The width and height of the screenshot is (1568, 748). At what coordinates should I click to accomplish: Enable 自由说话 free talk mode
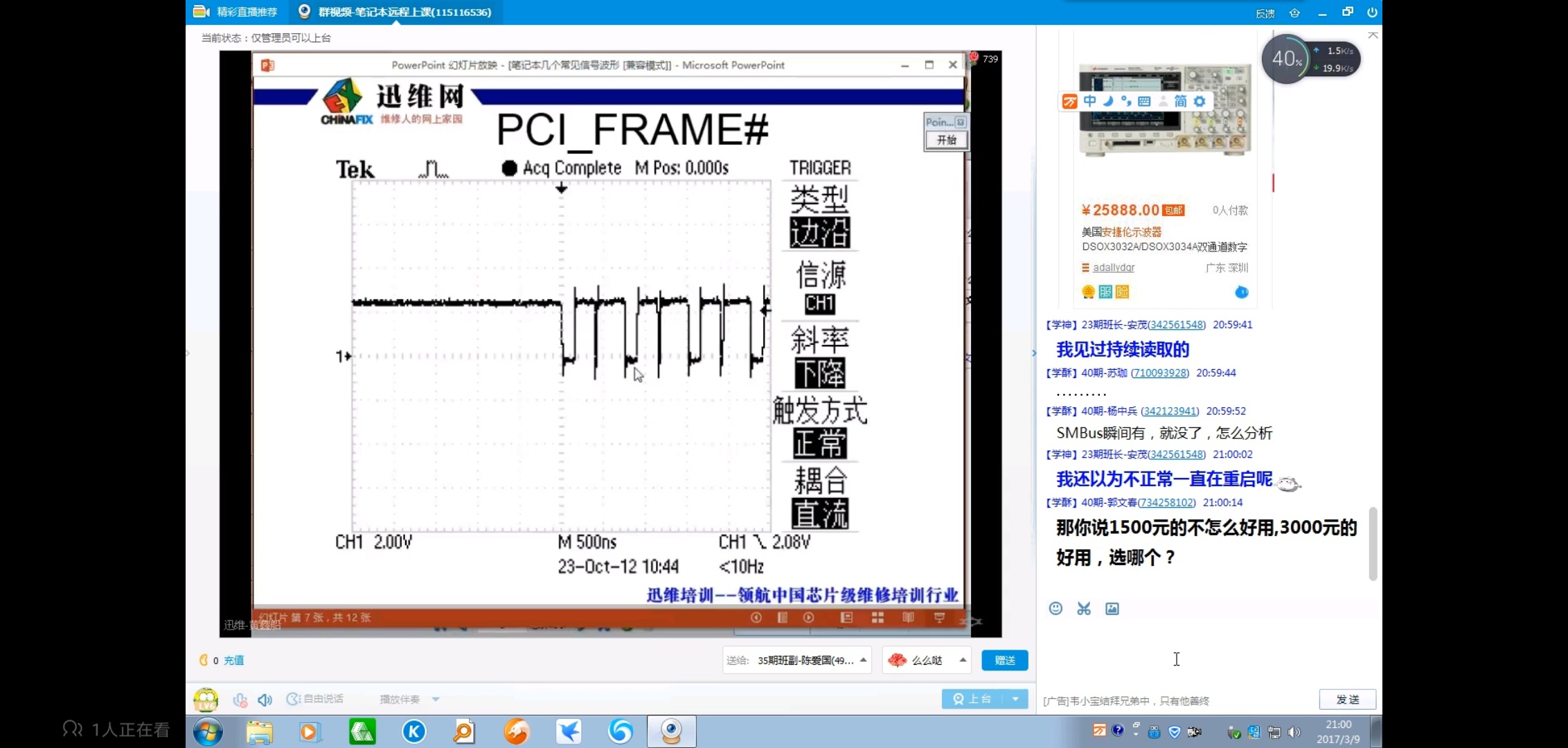coord(316,699)
